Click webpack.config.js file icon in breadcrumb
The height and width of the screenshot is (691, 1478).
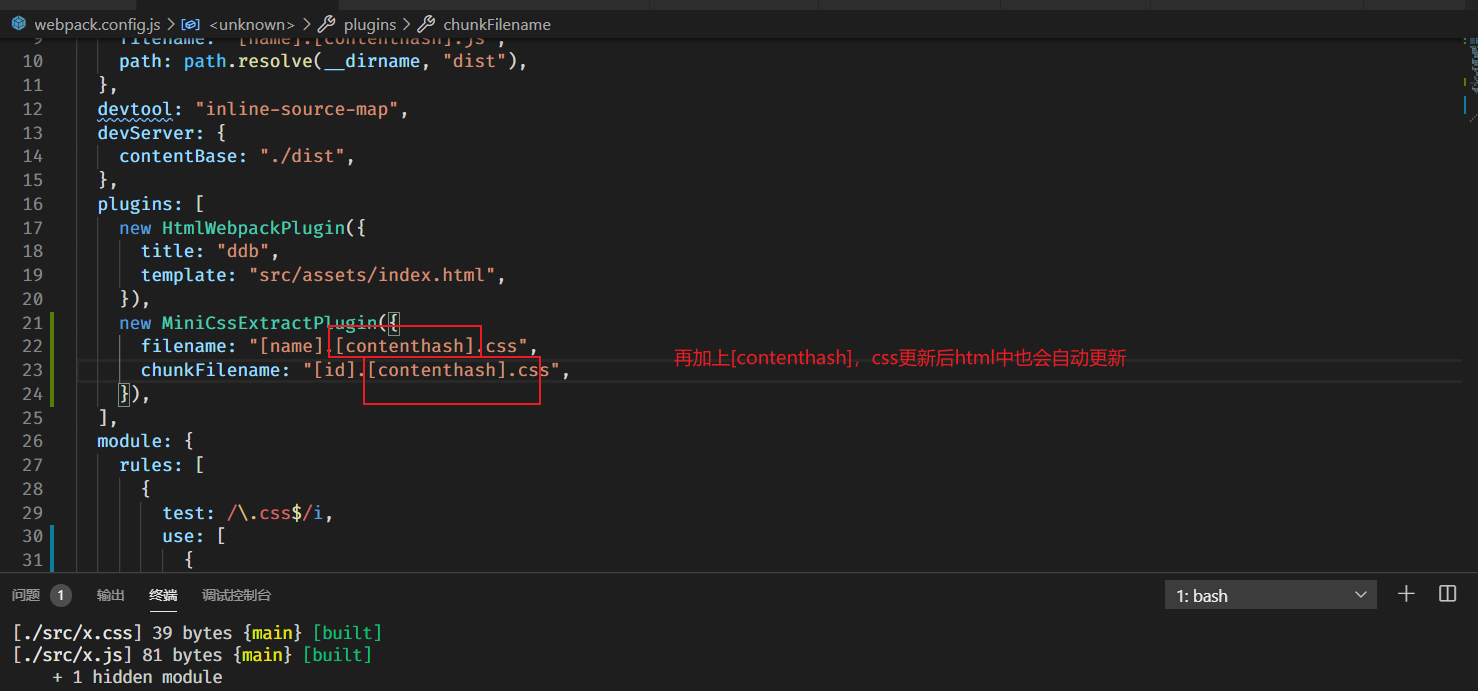[19, 24]
